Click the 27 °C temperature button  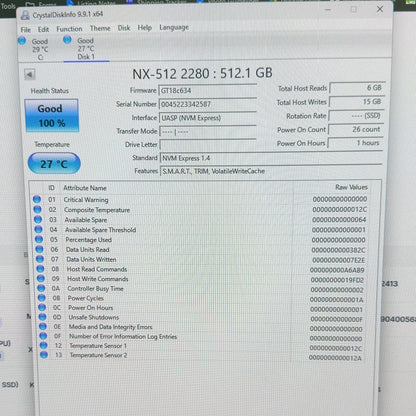[x=54, y=163]
